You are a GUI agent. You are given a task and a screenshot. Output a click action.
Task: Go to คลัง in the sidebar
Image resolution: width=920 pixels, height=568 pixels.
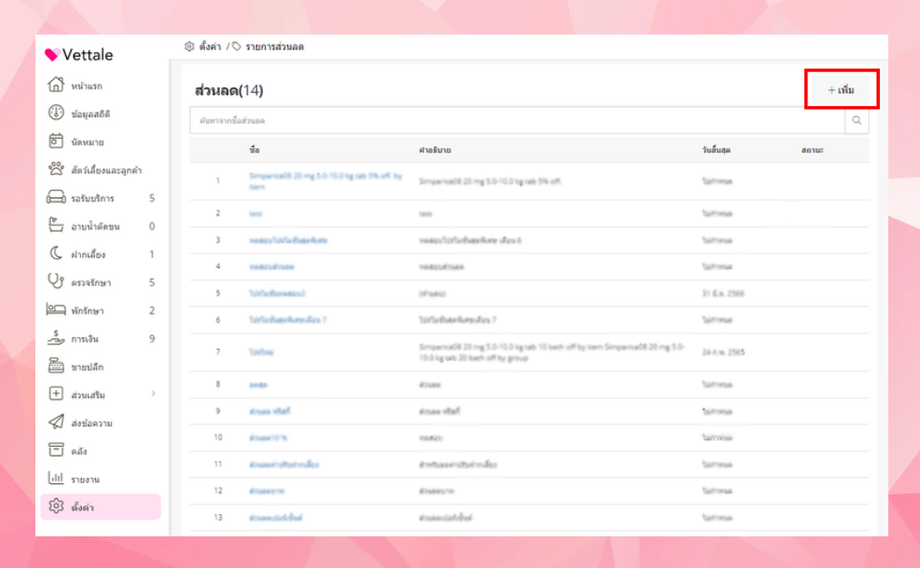79,451
